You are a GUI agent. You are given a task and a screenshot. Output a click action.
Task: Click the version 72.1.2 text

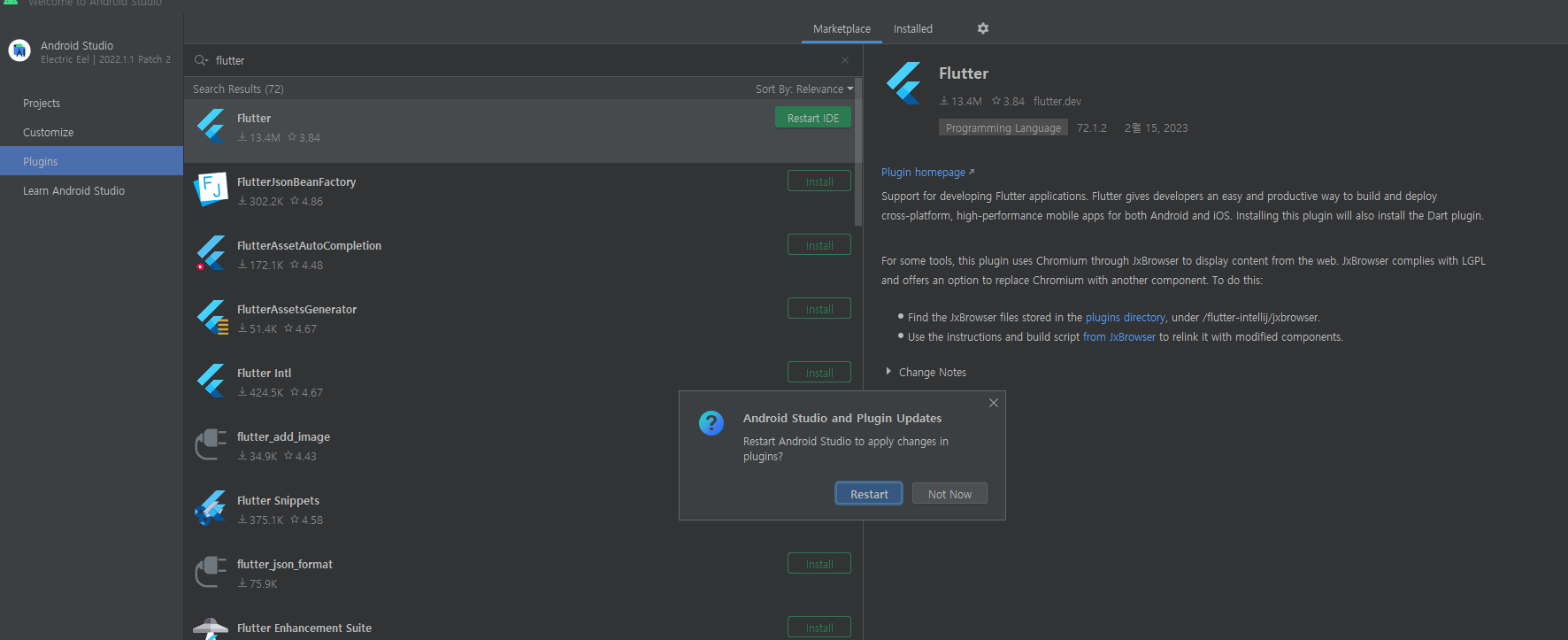pyautogui.click(x=1092, y=127)
